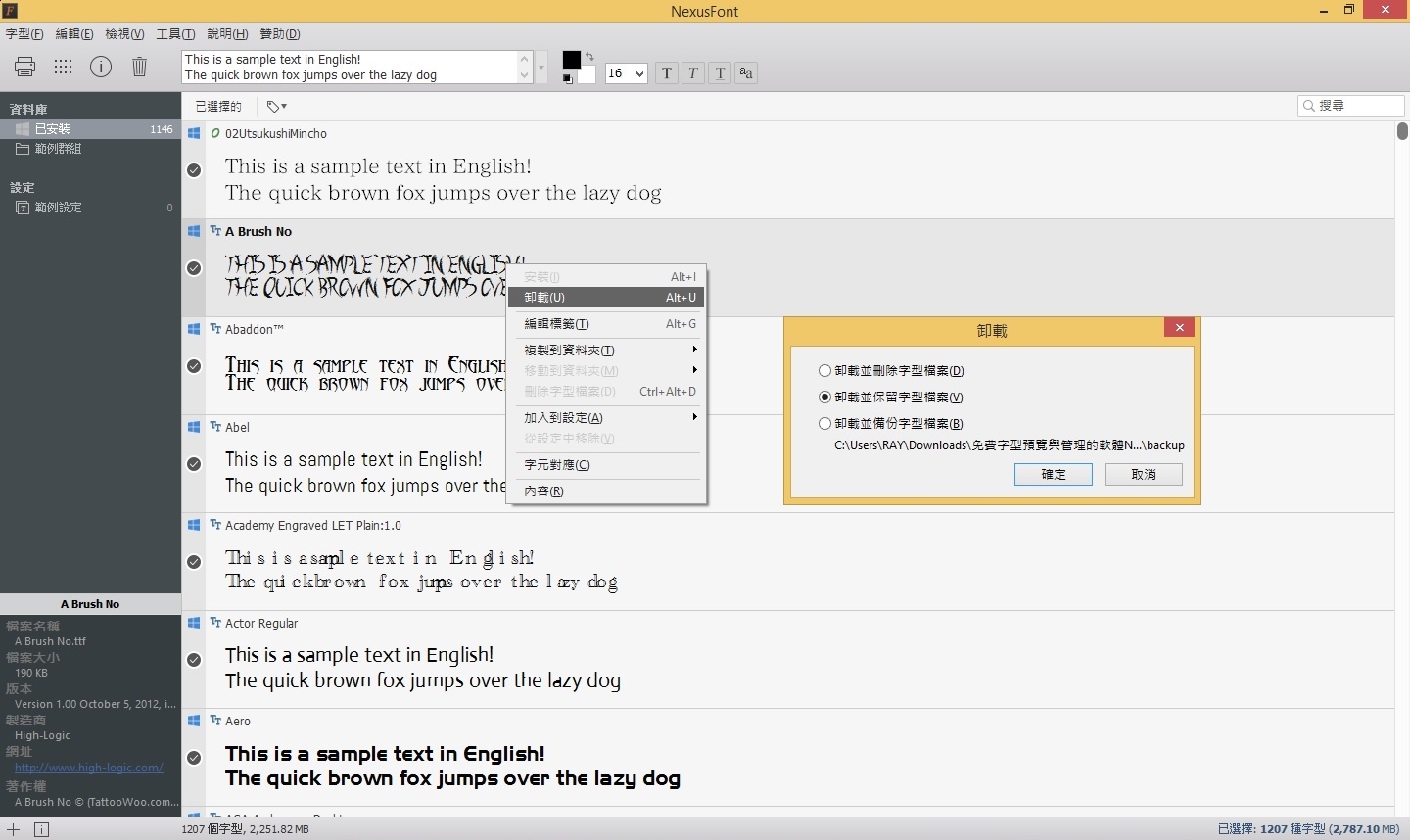Open the high-logic.com website link
The image size is (1410, 840).
coord(89,768)
